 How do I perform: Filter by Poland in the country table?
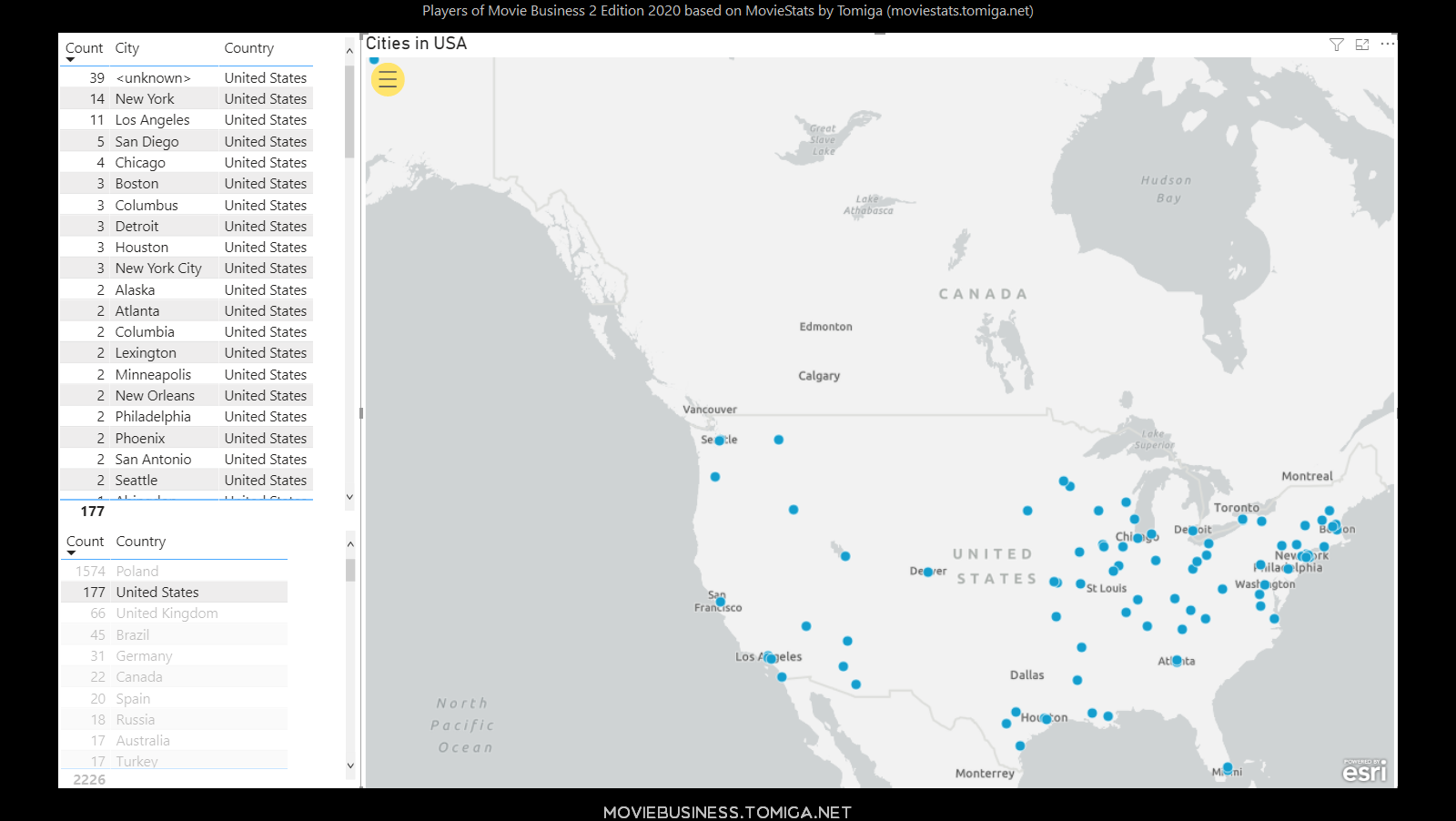(137, 572)
